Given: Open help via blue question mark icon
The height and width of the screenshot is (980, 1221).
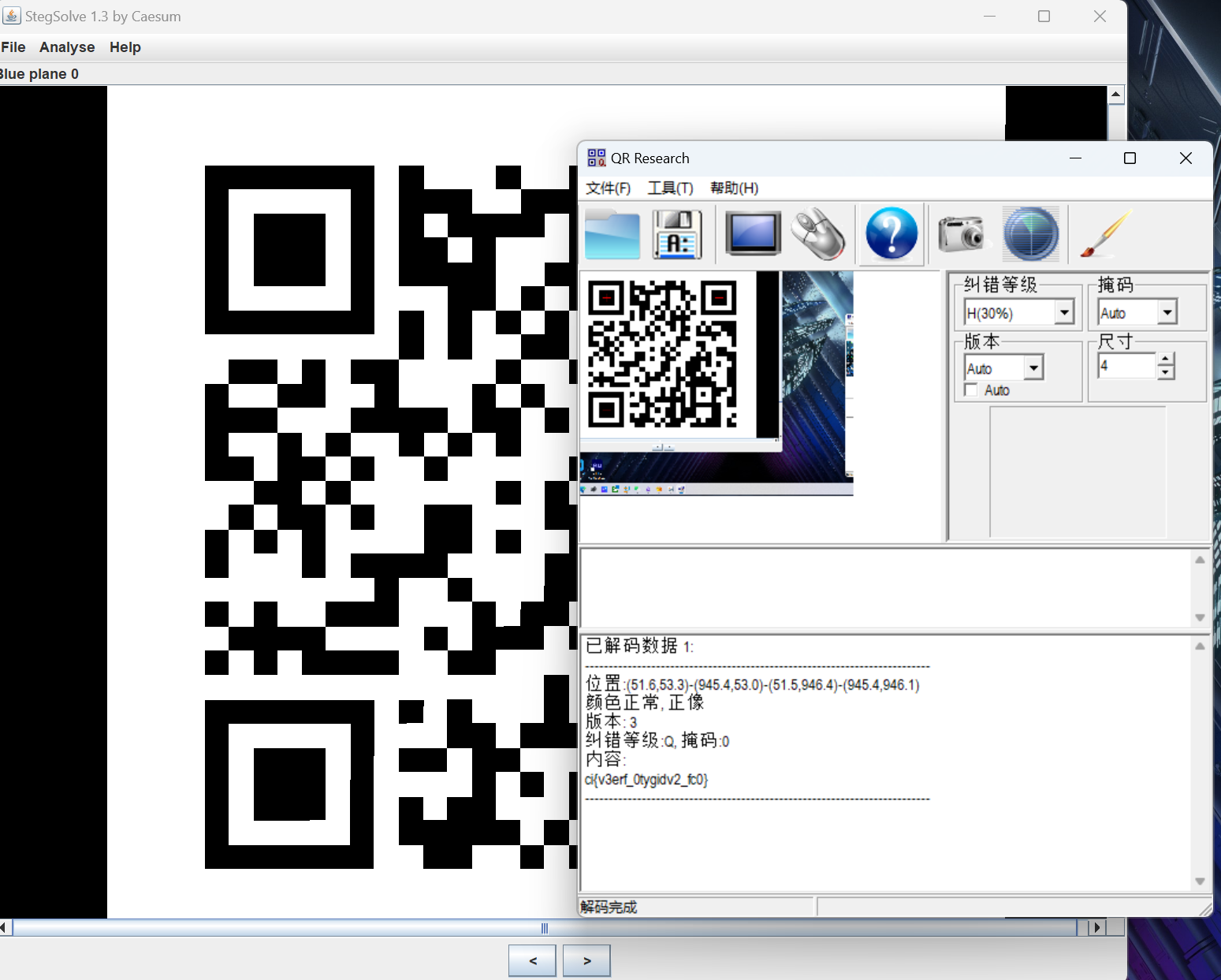Looking at the screenshot, I should [892, 234].
